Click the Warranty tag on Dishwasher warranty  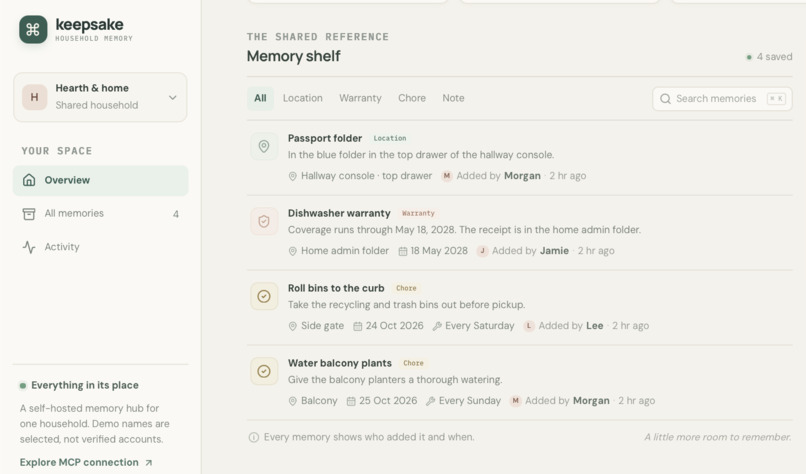[x=418, y=213]
